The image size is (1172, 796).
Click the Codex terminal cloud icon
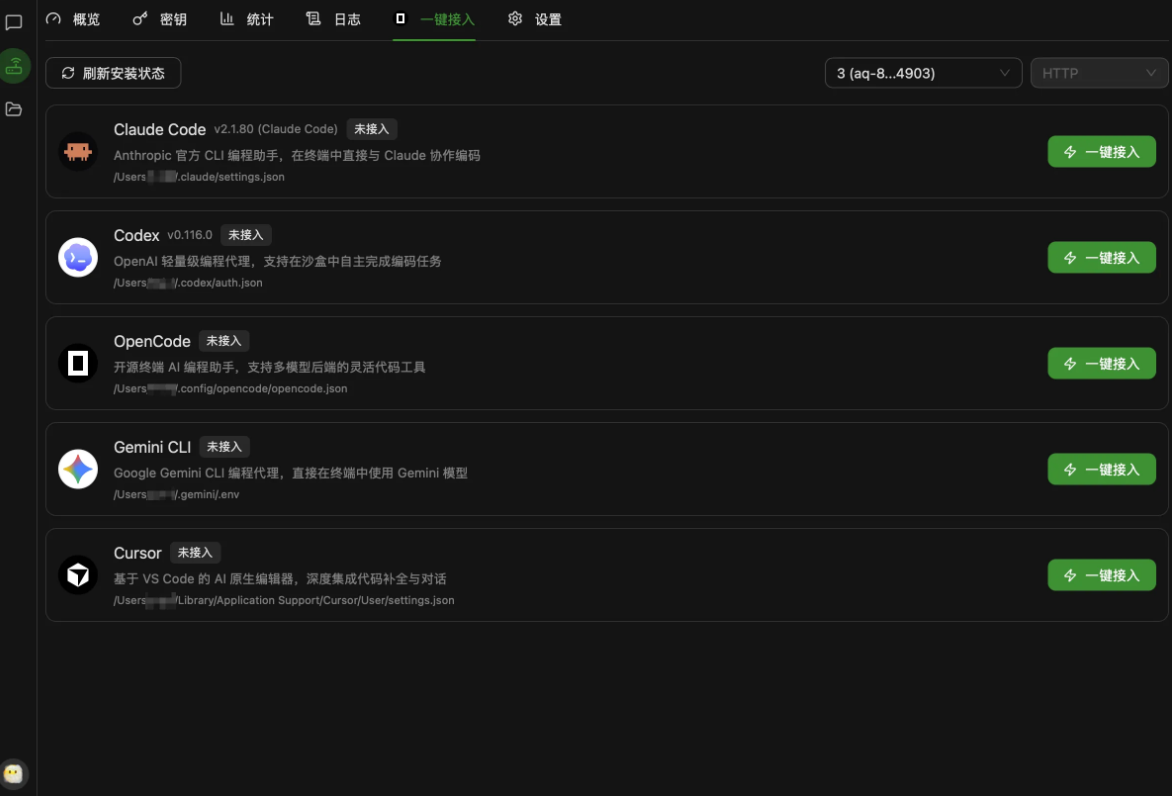[x=78, y=258]
